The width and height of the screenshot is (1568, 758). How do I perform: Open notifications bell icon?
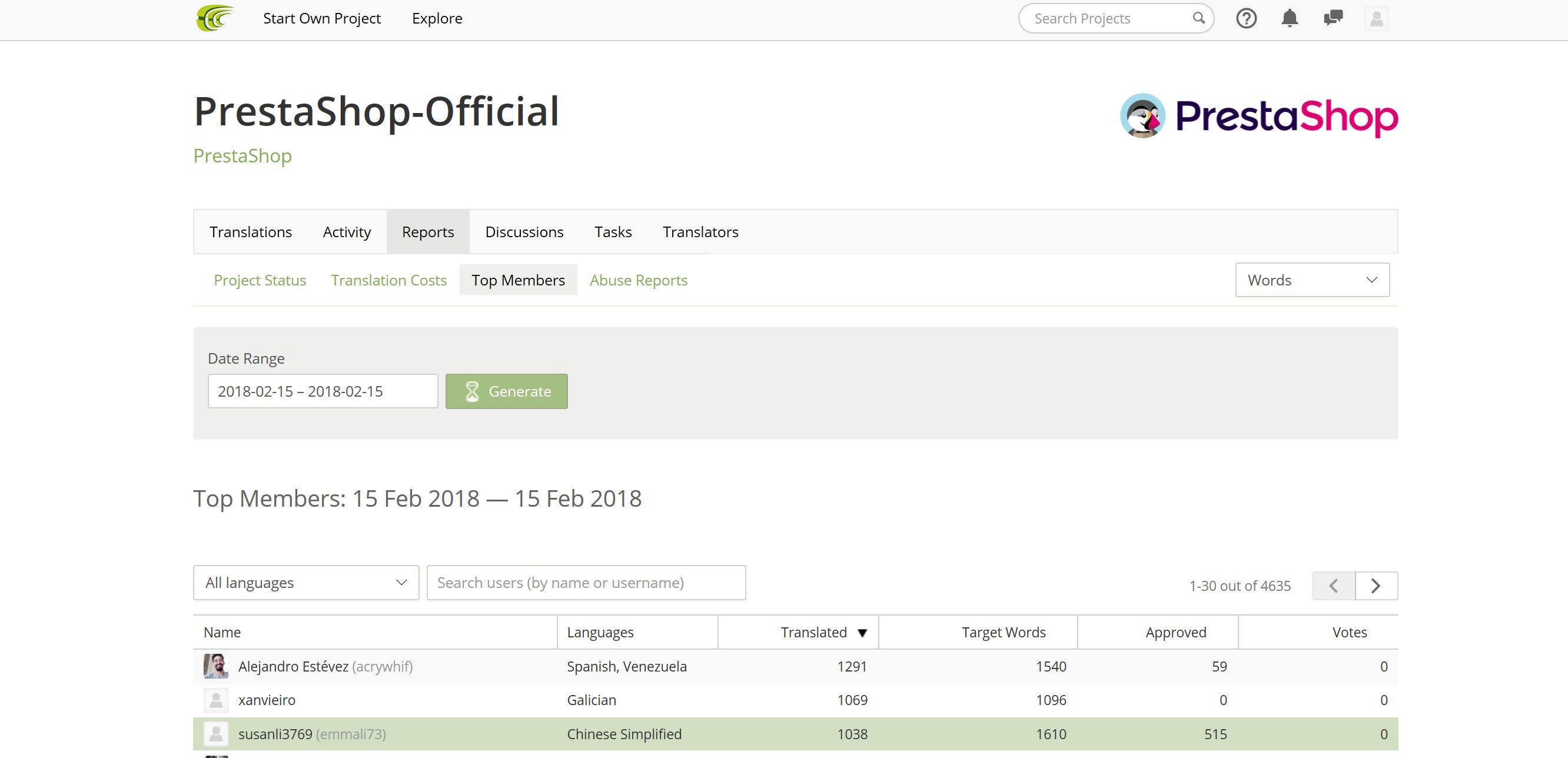pos(1289,18)
